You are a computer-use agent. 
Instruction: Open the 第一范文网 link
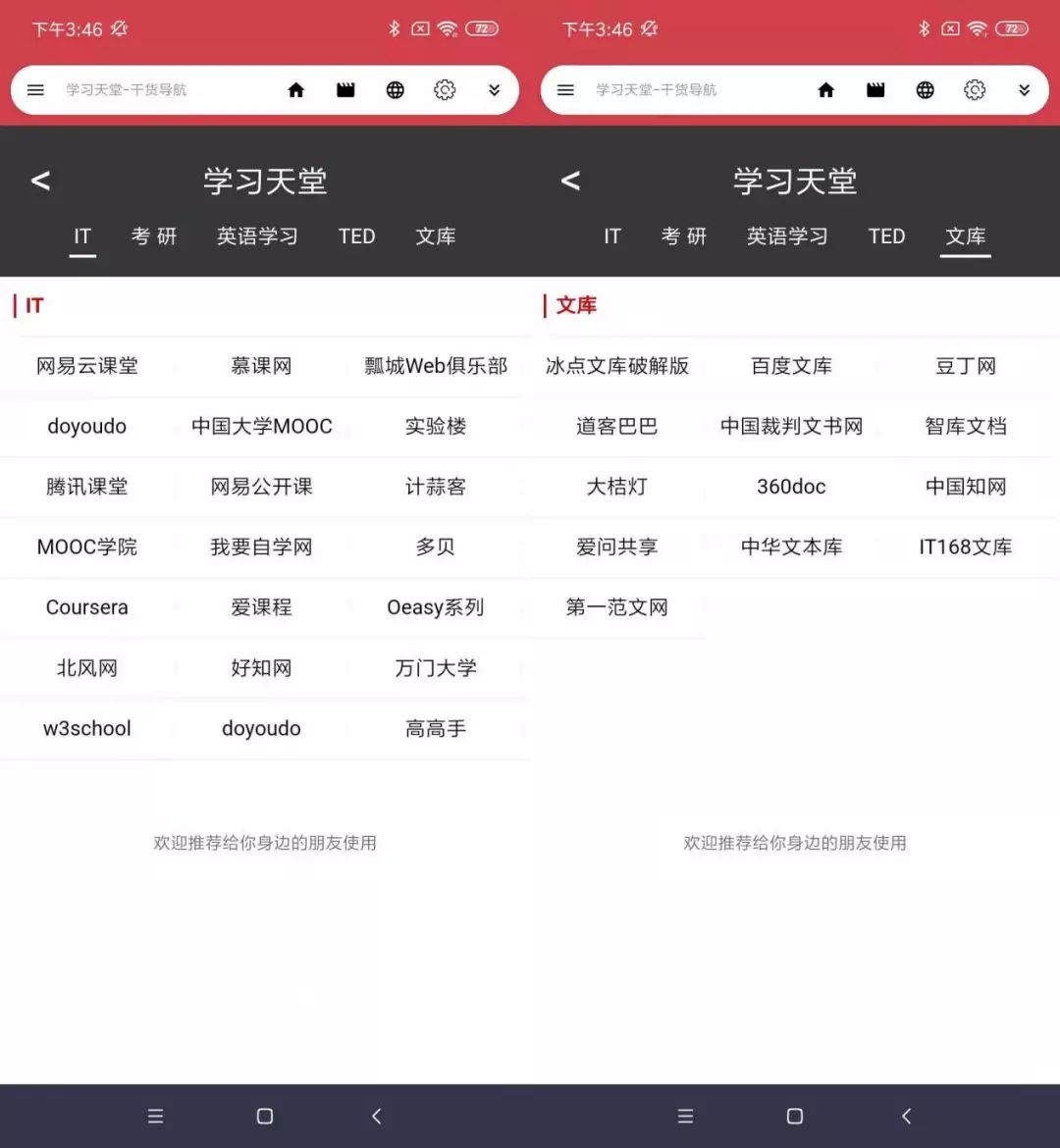click(x=617, y=607)
